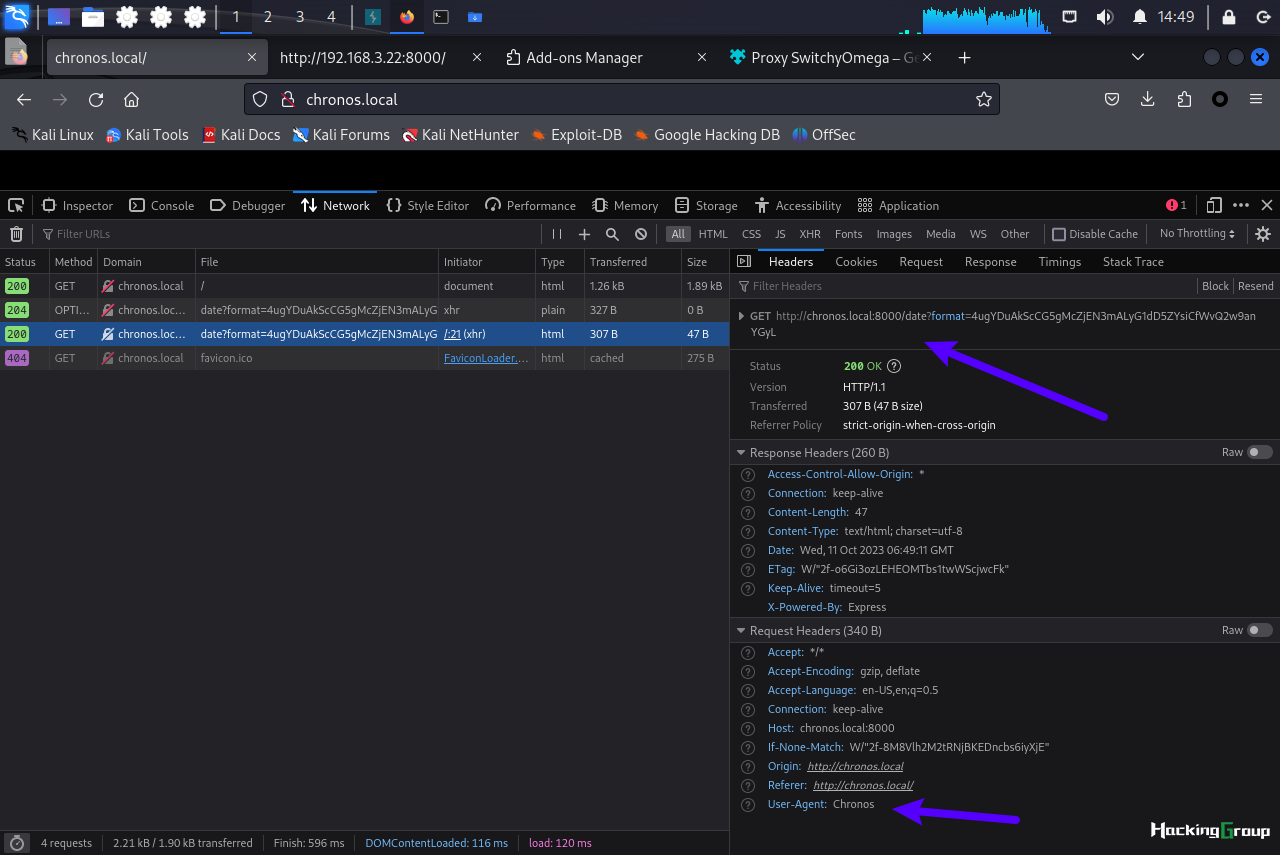This screenshot has width=1280, height=855.
Task: Click the Resend button
Action: click(x=1256, y=286)
